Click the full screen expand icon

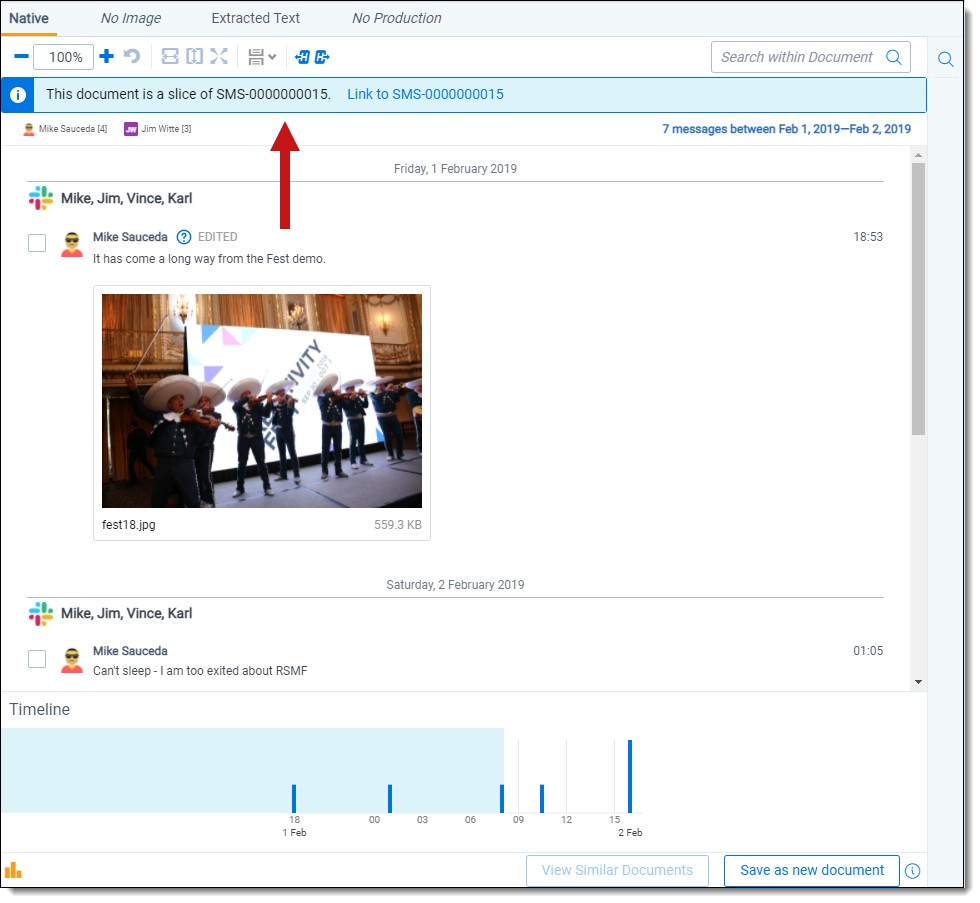coord(219,57)
